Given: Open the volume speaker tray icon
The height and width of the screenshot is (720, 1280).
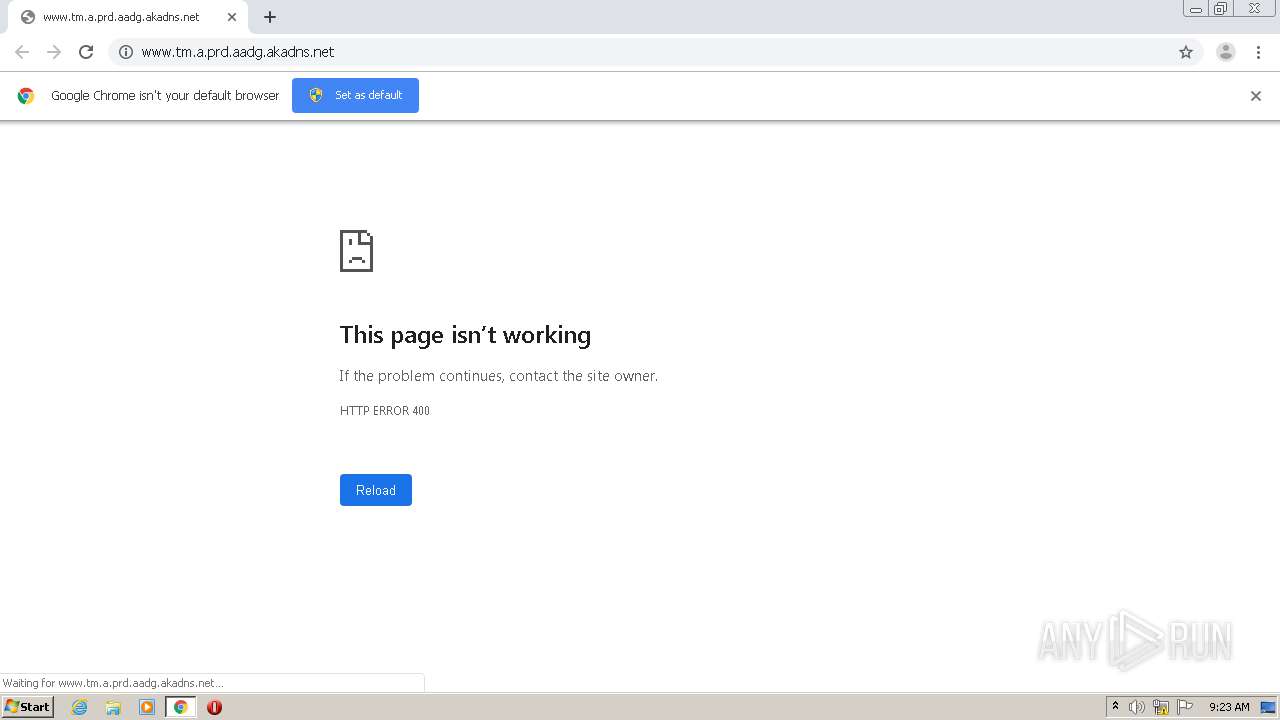Looking at the screenshot, I should [x=1137, y=707].
